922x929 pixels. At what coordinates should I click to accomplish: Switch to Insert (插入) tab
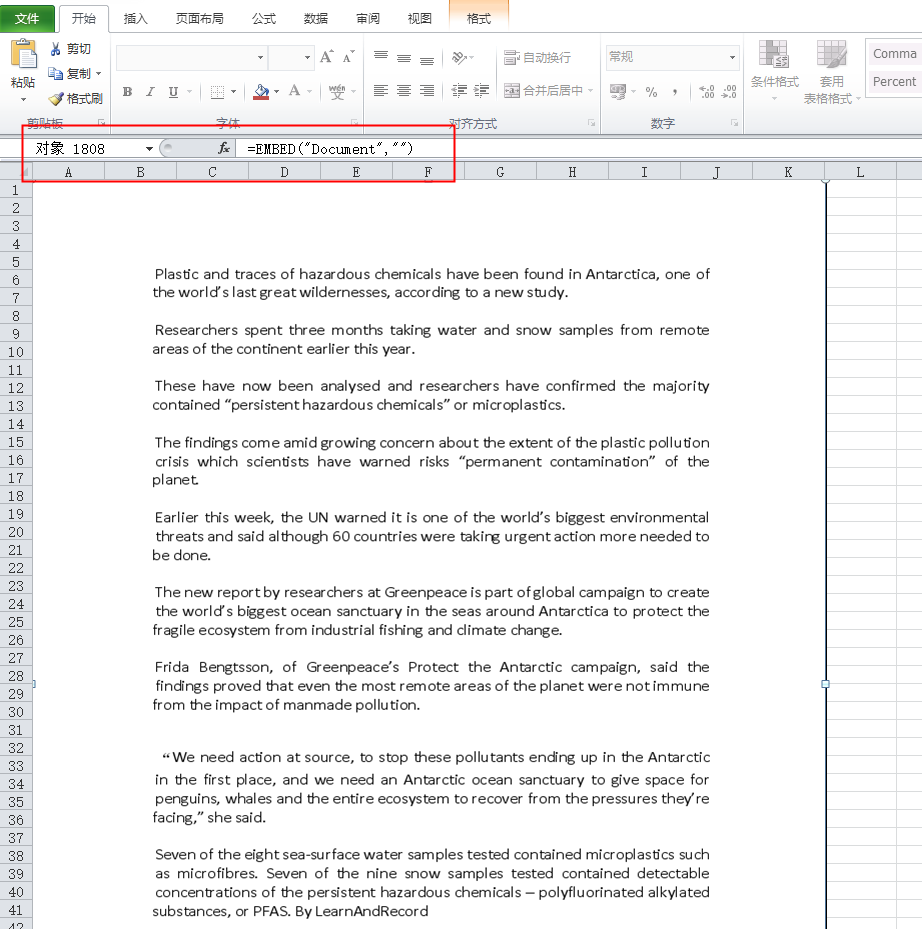coord(135,19)
